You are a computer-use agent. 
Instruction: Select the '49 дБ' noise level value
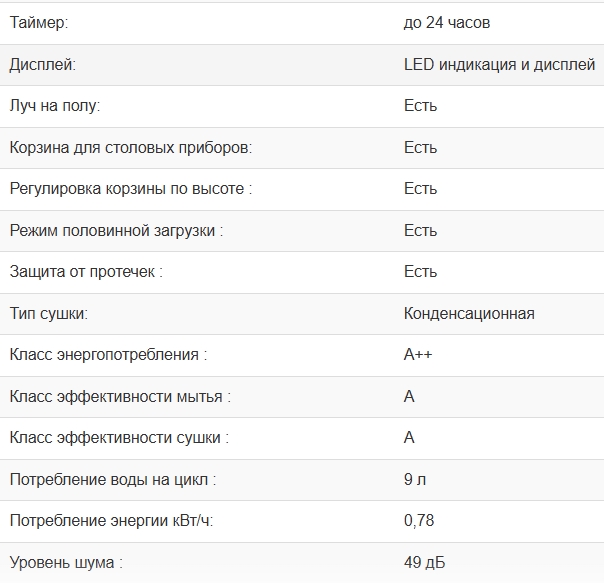point(424,562)
